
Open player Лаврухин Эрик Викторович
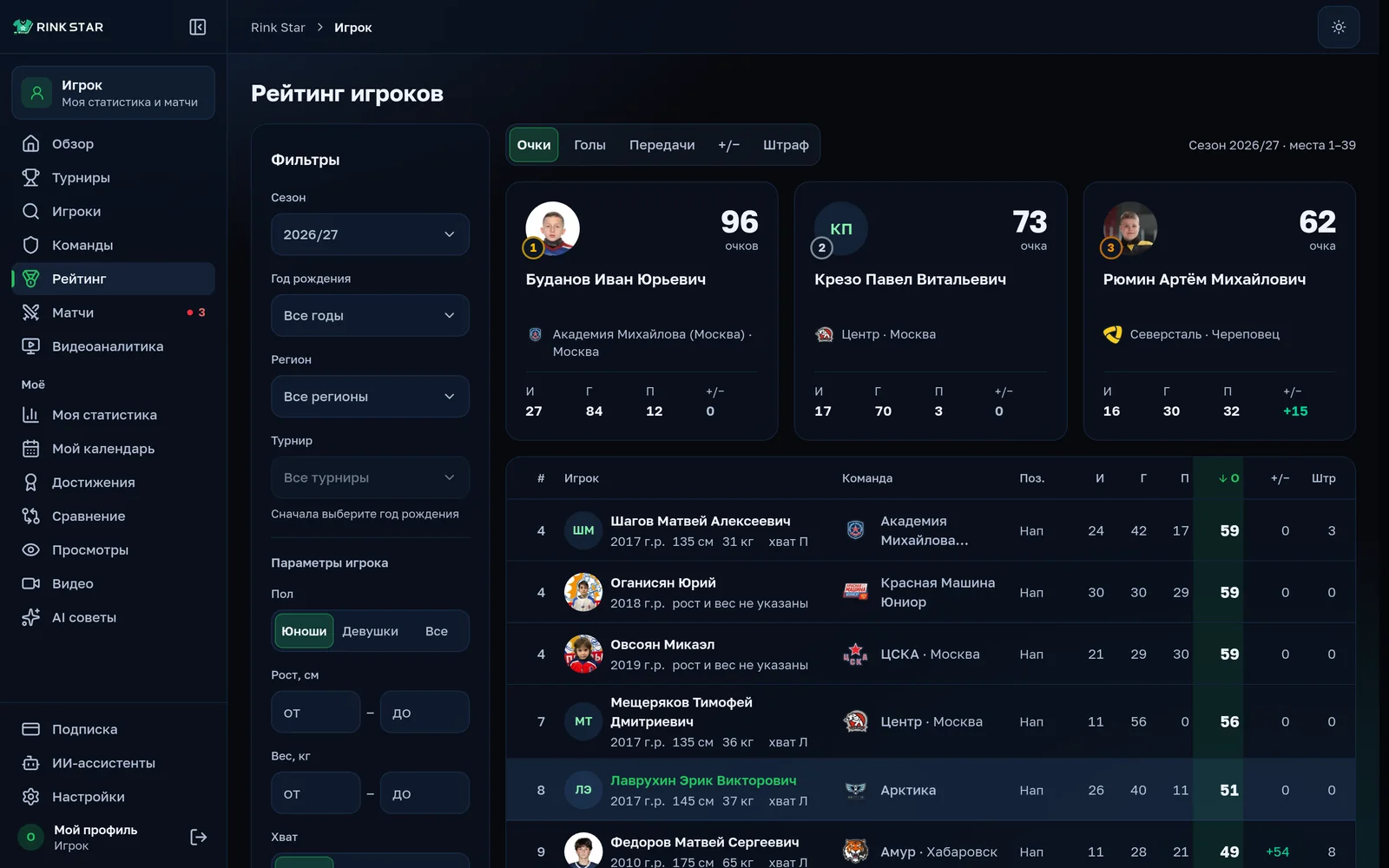(703, 780)
